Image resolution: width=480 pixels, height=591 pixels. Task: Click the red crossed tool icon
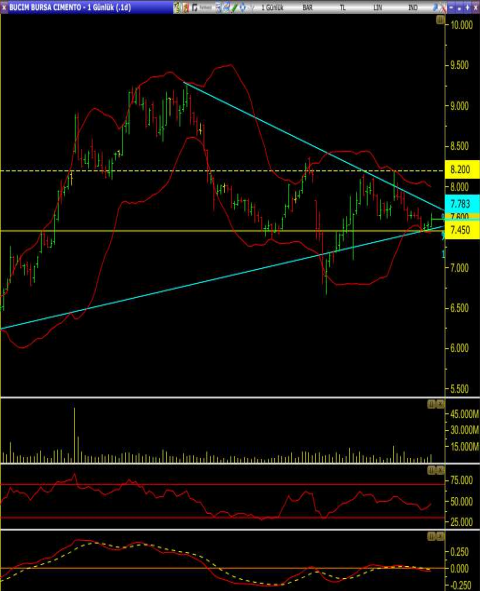[443, 7]
